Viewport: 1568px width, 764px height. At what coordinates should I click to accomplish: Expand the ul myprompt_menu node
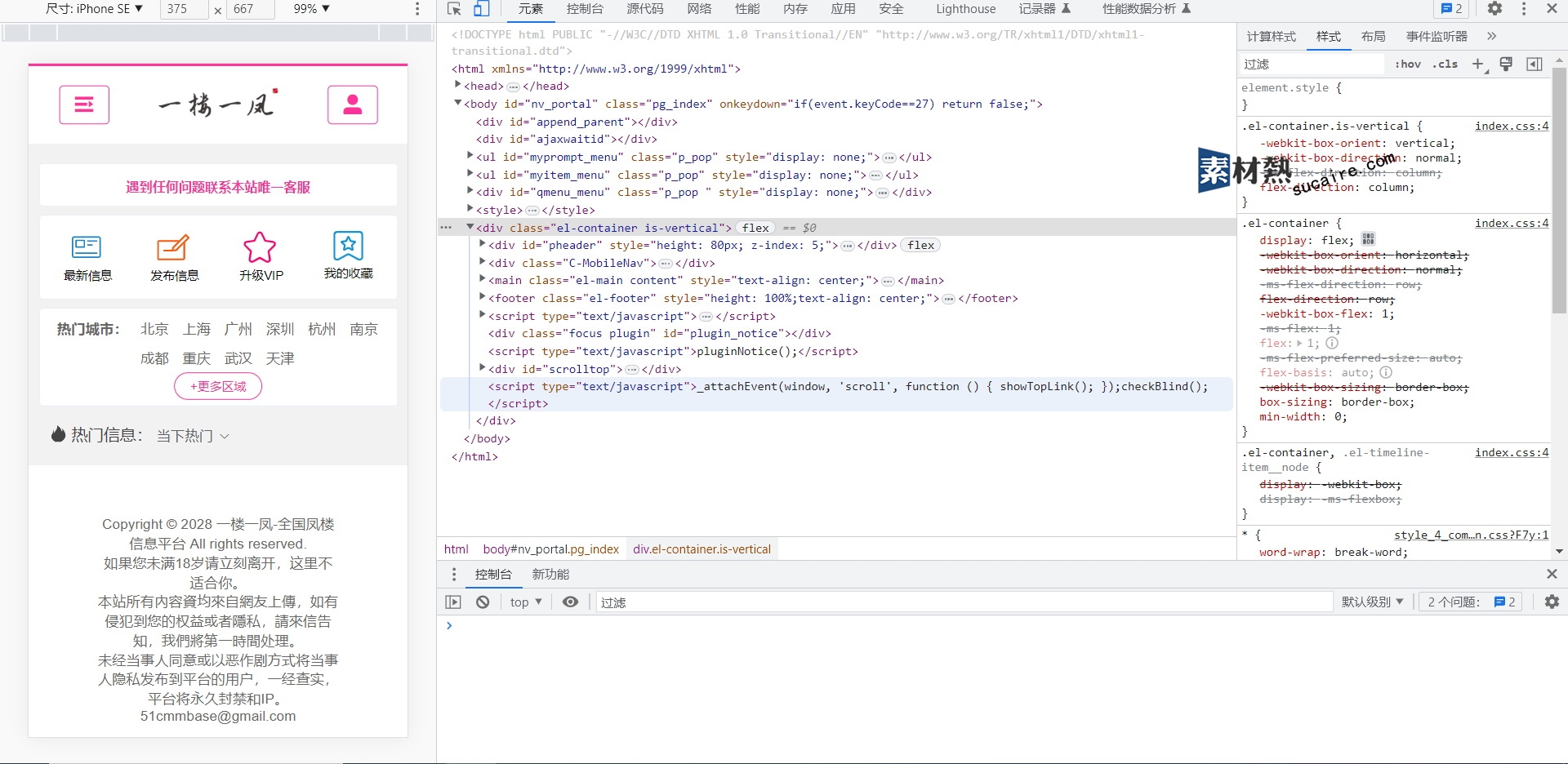pos(470,155)
